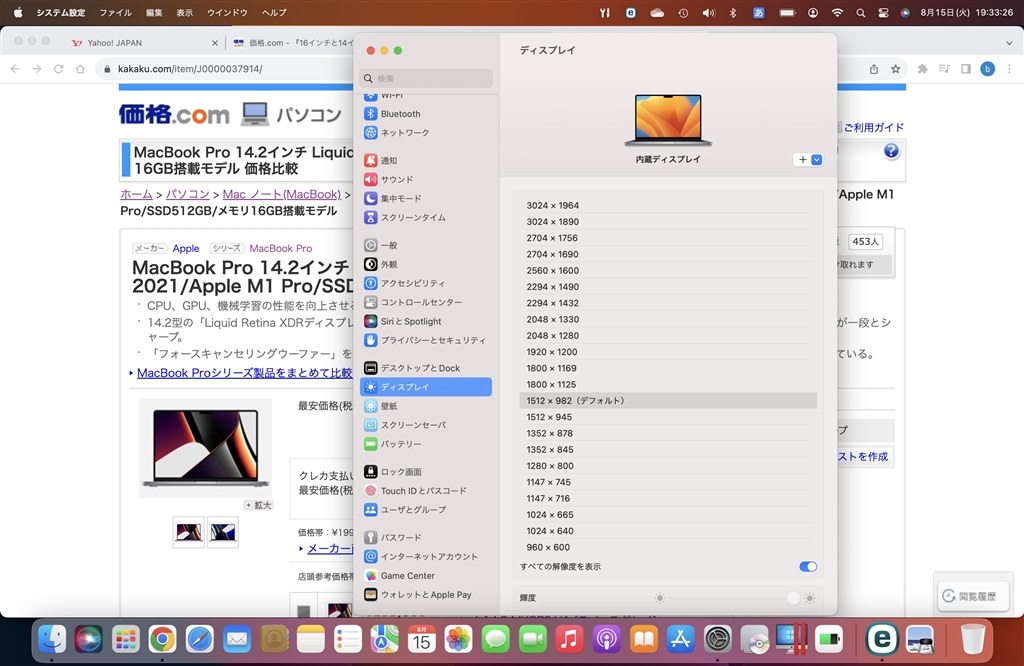Select 通知 in the System Settings sidebar

tap(426, 160)
